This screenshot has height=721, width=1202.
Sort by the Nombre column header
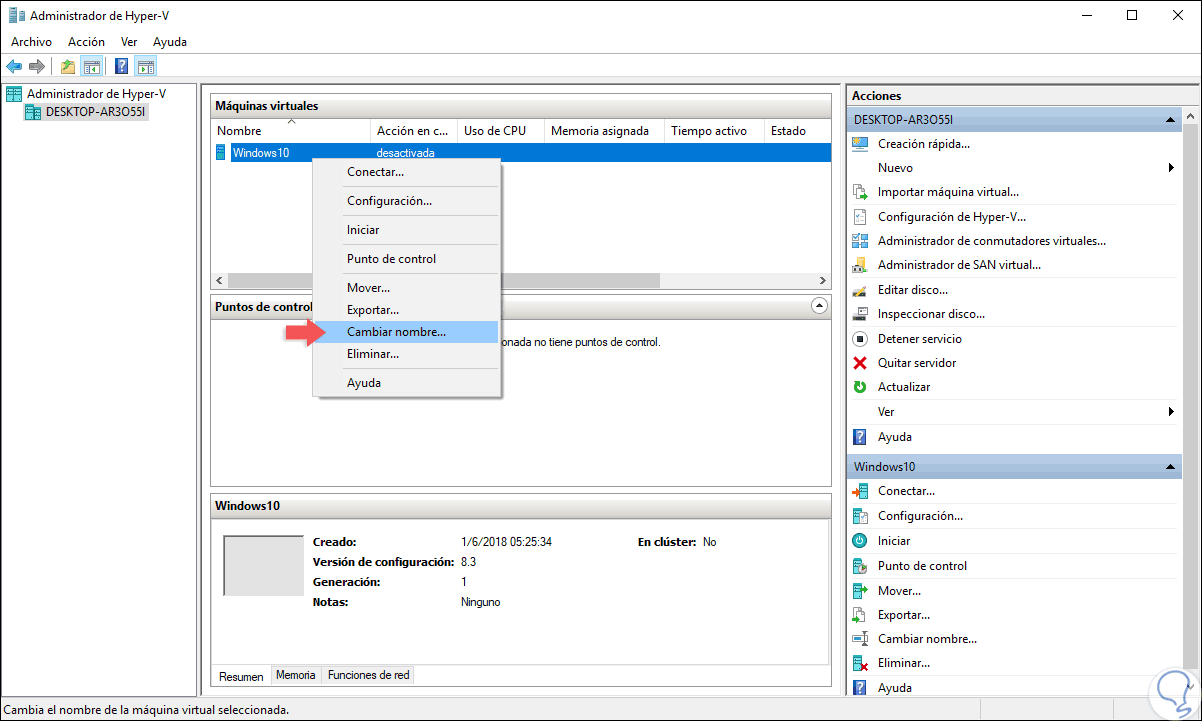pos(290,131)
